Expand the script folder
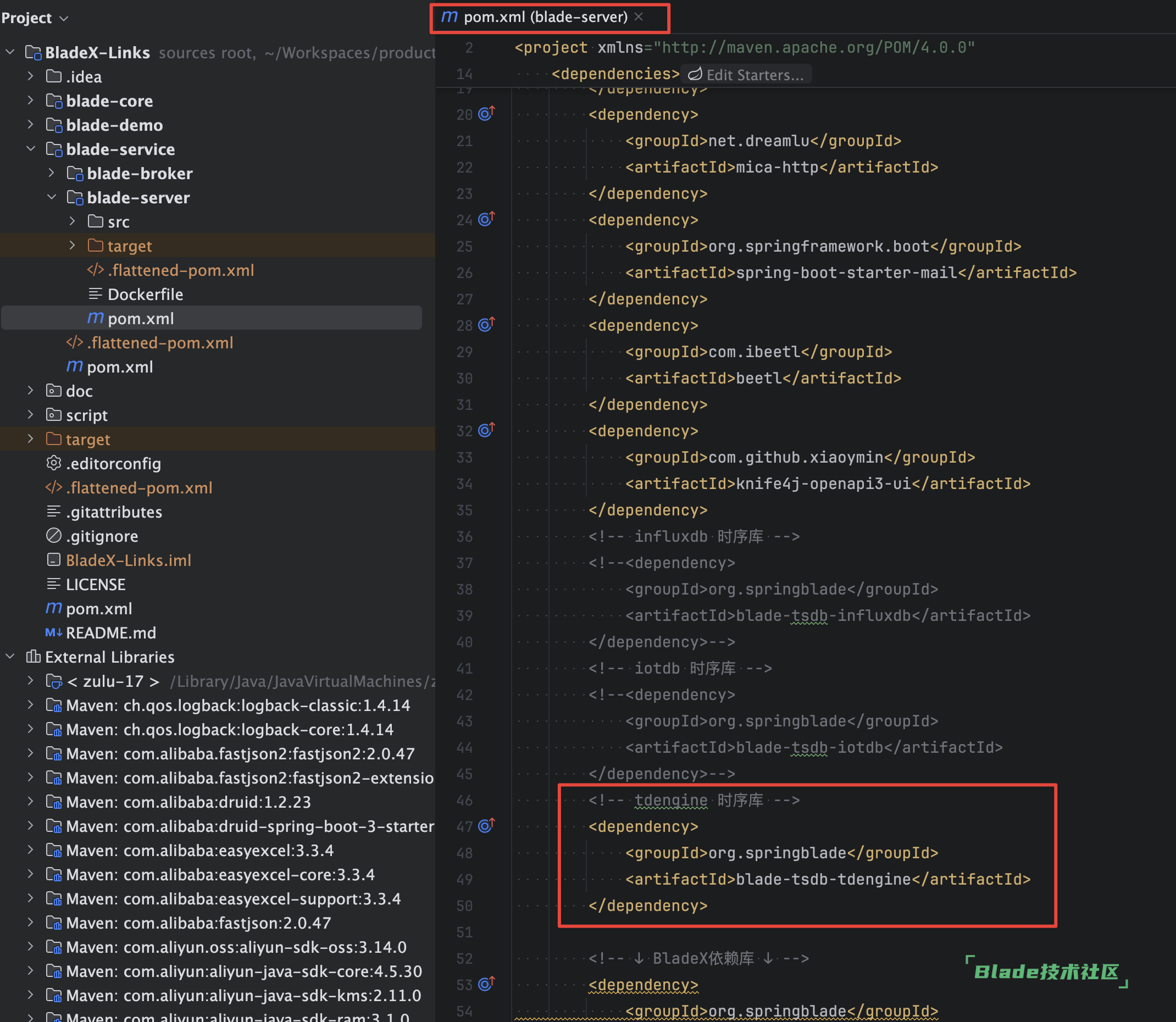 (31, 415)
